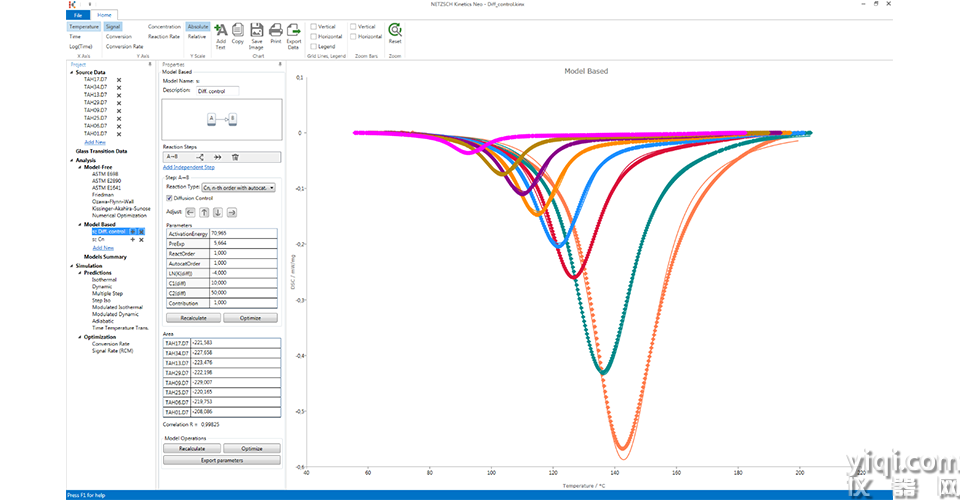Screen dimensions: 960x500
Task: Select Temperature for X axis
Action: 84,27
